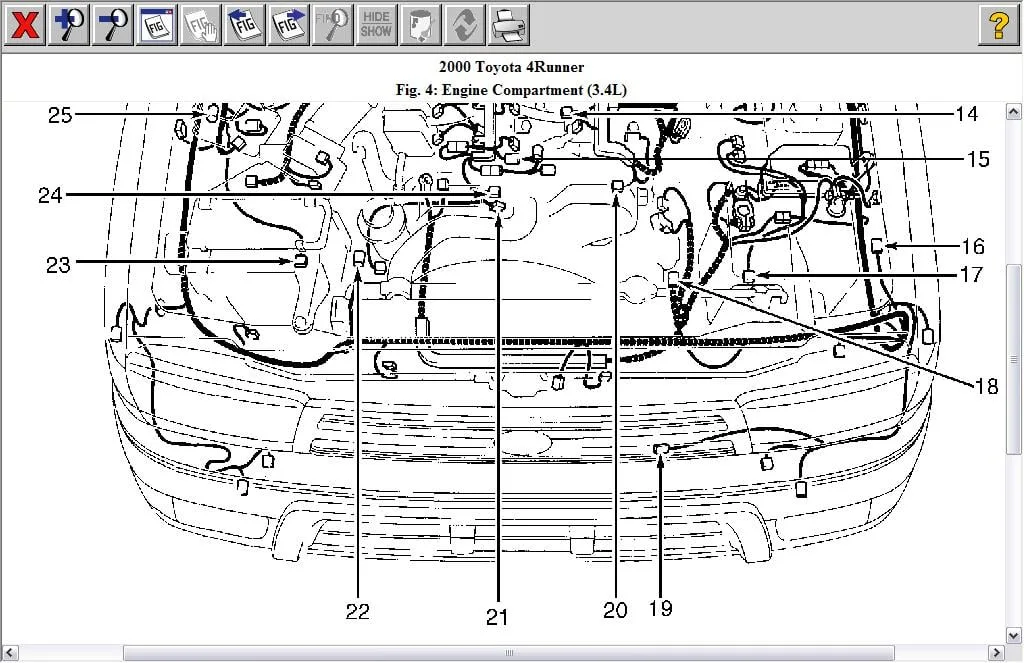This screenshot has height=663, width=1024.
Task: Go to the next figure
Action: pyautogui.click(x=289, y=25)
